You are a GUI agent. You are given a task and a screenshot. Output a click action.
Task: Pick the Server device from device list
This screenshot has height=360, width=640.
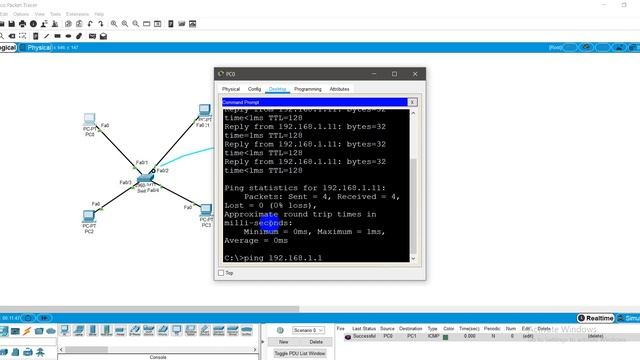pyautogui.click(x=92, y=331)
